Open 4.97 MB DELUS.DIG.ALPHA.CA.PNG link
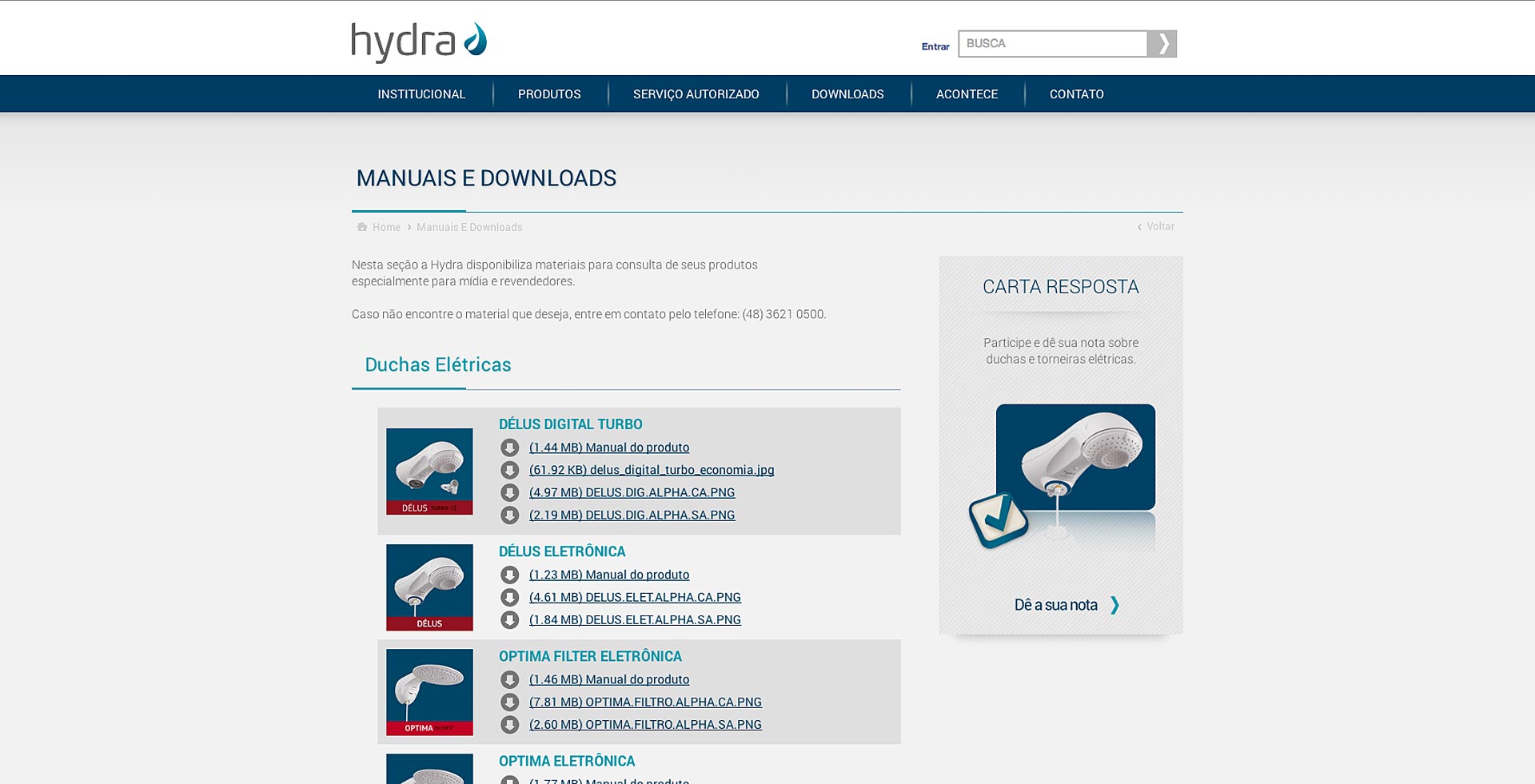 pos(632,492)
